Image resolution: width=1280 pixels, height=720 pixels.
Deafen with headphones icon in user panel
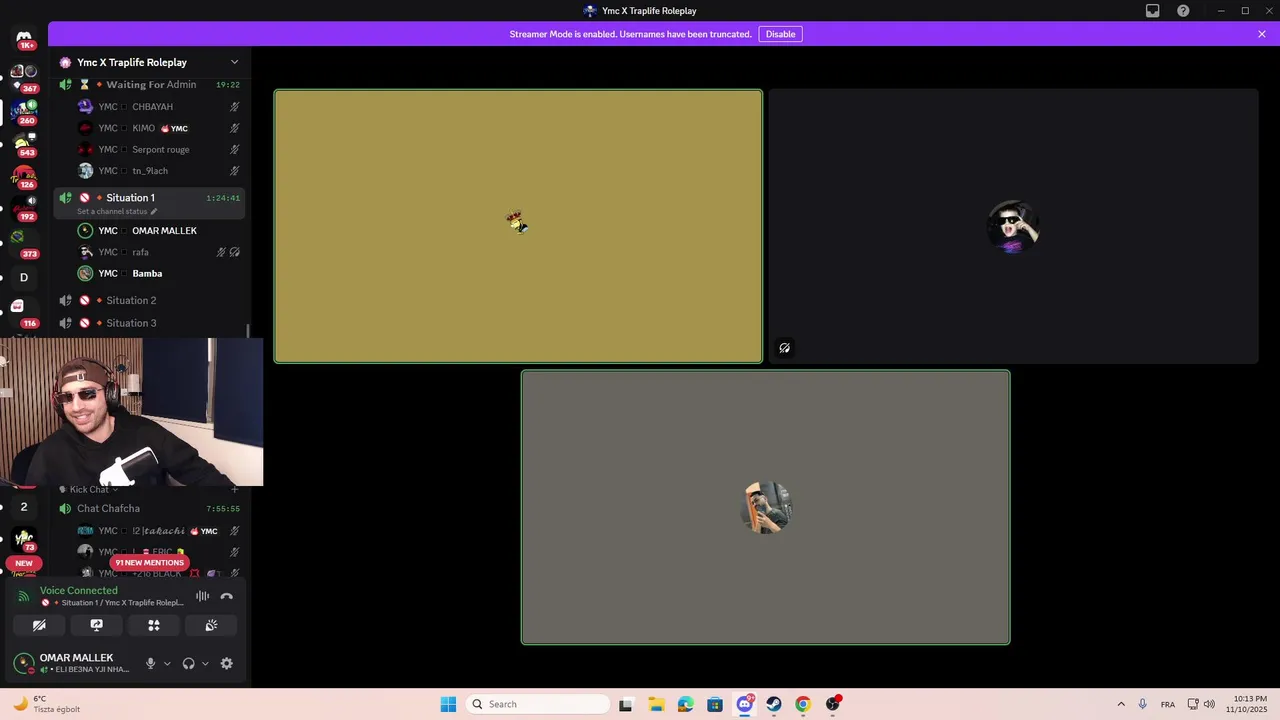pyautogui.click(x=188, y=663)
